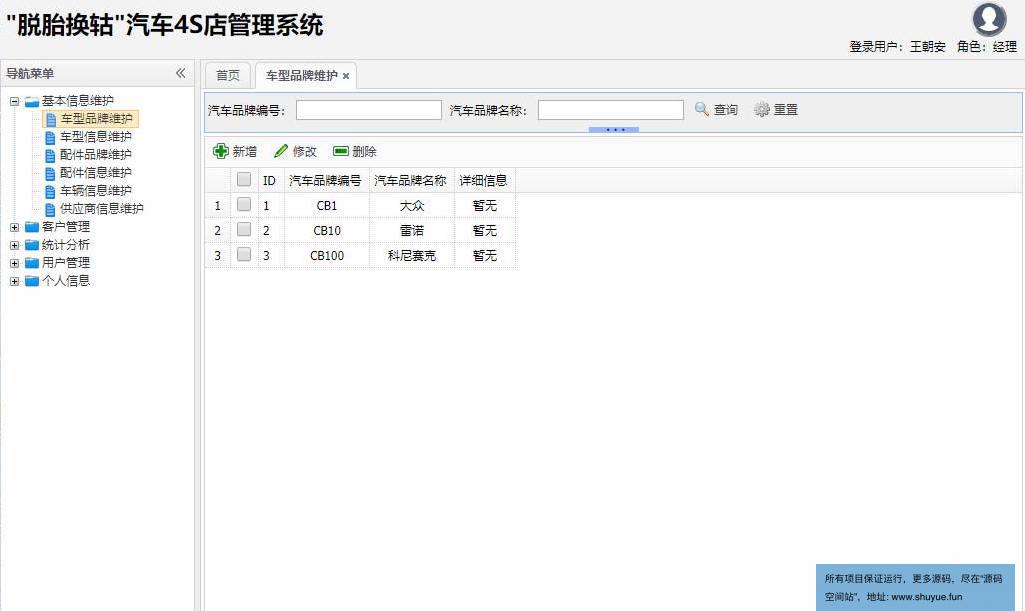Click the magnifier Search (查询) icon
1025x611 pixels.
coord(702,109)
